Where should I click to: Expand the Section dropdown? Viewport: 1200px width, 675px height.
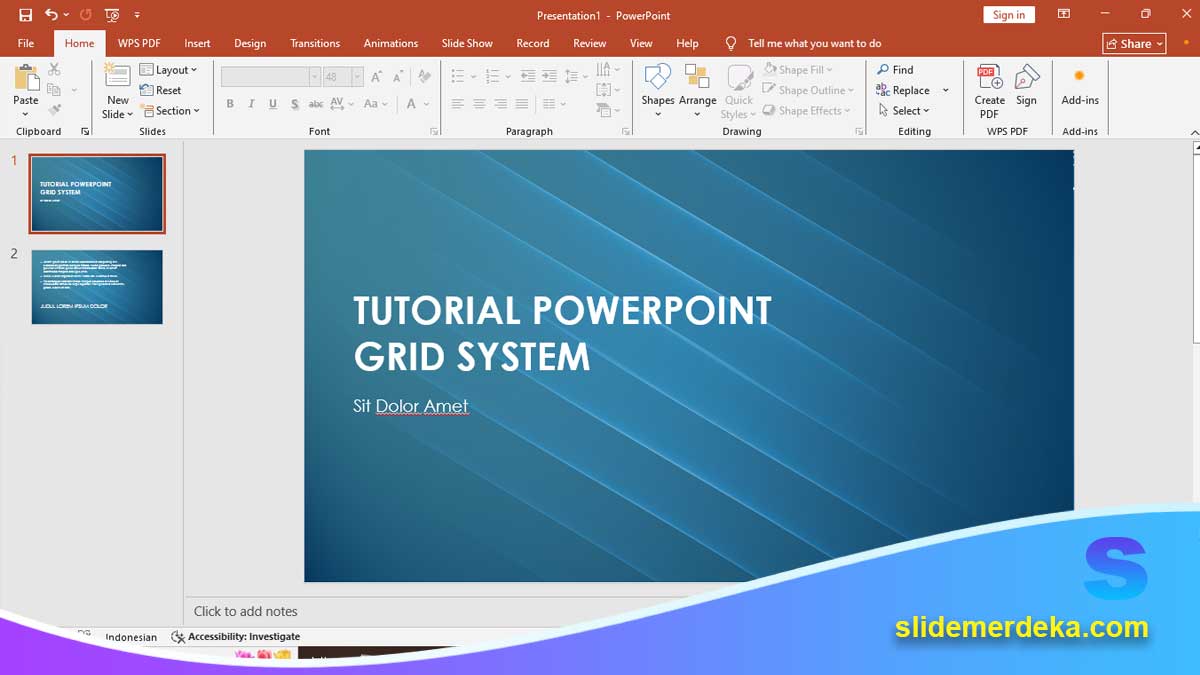point(170,111)
